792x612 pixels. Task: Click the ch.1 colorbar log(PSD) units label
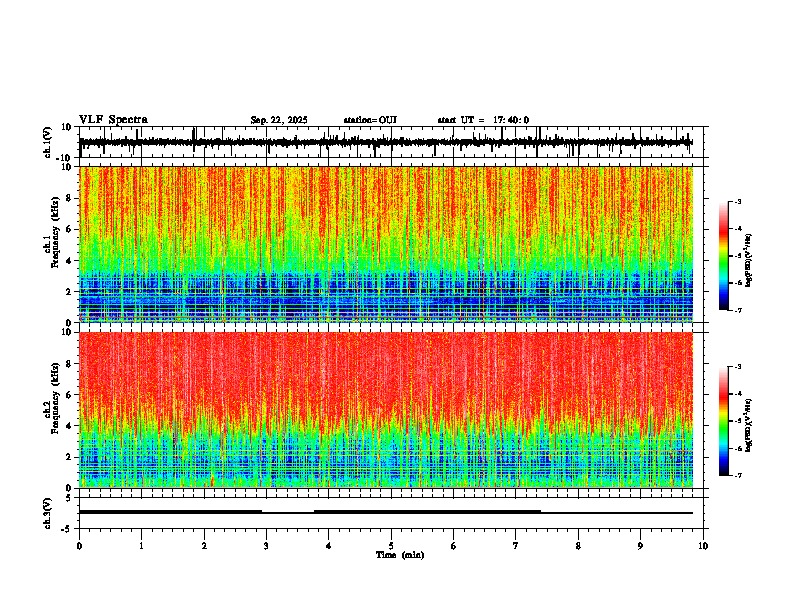(749, 261)
